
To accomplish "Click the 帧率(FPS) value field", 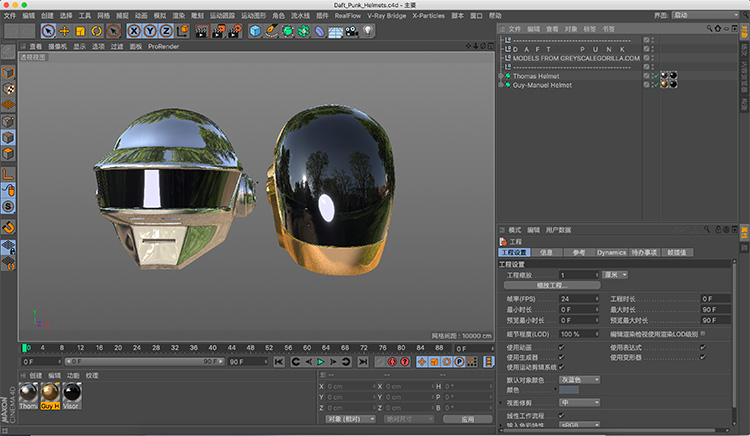I will 579,299.
